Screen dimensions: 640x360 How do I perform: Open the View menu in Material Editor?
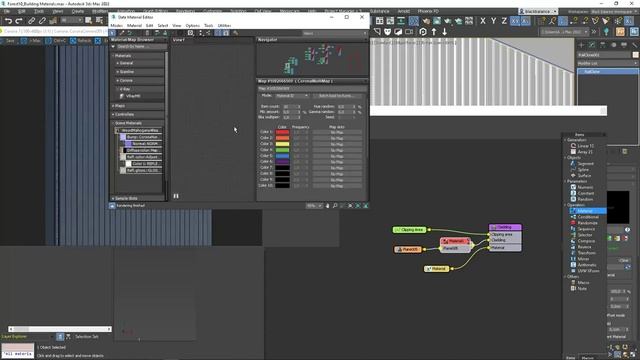tap(177, 25)
